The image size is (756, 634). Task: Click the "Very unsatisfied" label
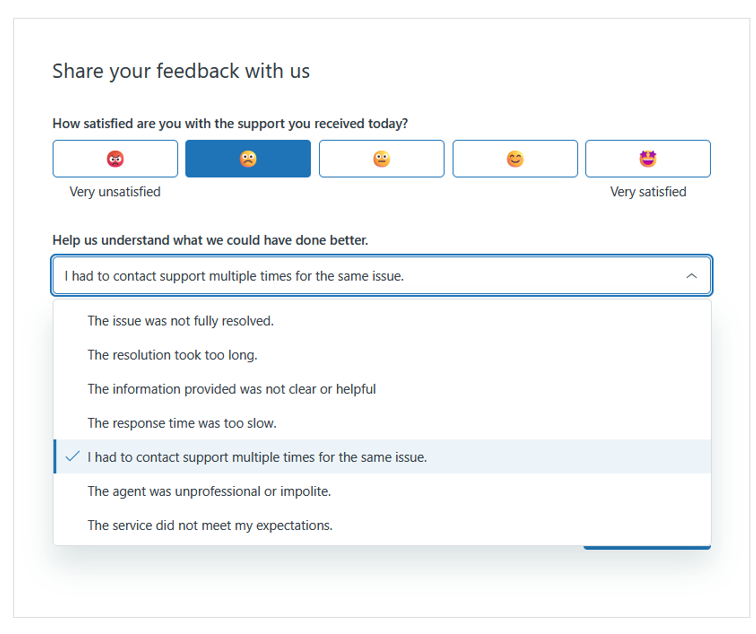(x=115, y=192)
